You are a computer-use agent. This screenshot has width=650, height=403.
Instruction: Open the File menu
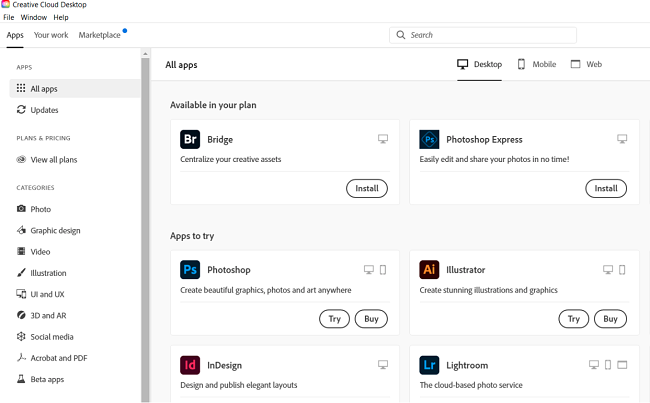click(9, 17)
